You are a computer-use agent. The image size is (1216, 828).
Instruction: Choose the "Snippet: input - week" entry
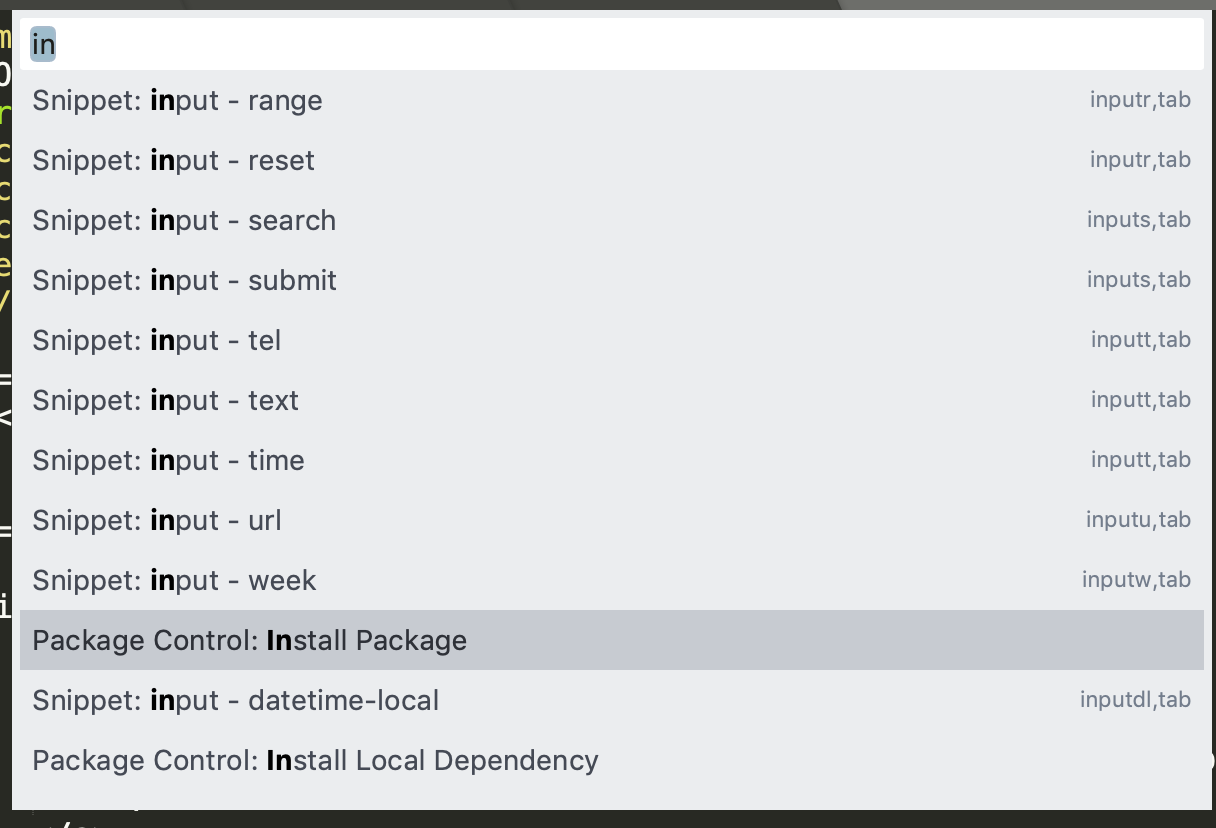[x=173, y=580]
